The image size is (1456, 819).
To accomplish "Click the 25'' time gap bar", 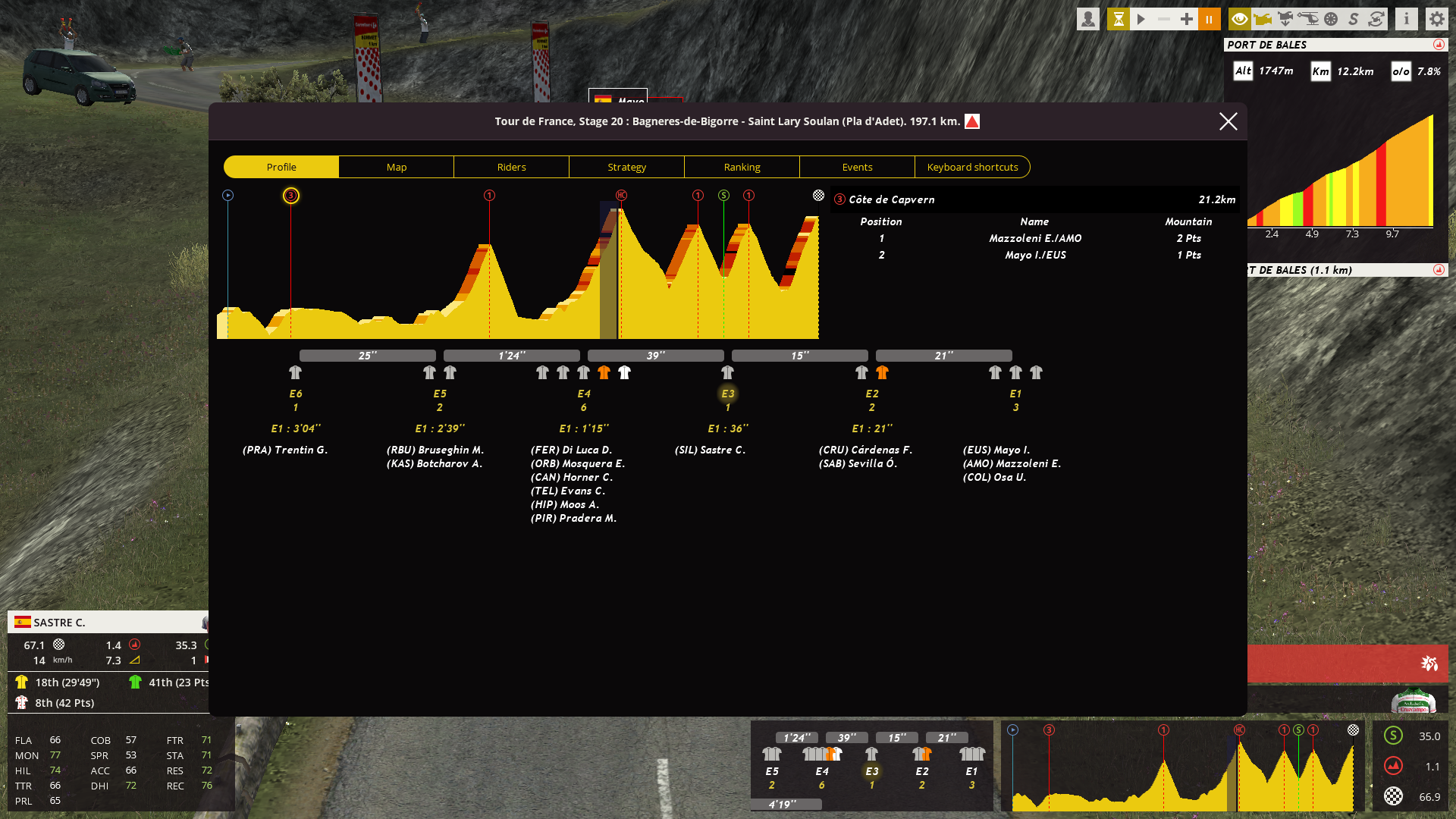I will [368, 356].
